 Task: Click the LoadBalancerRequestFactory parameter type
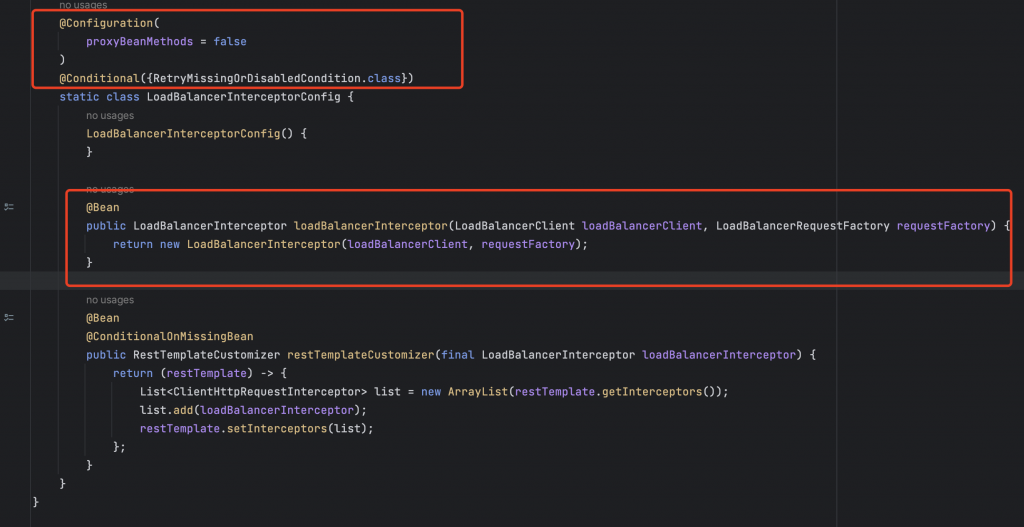802,226
